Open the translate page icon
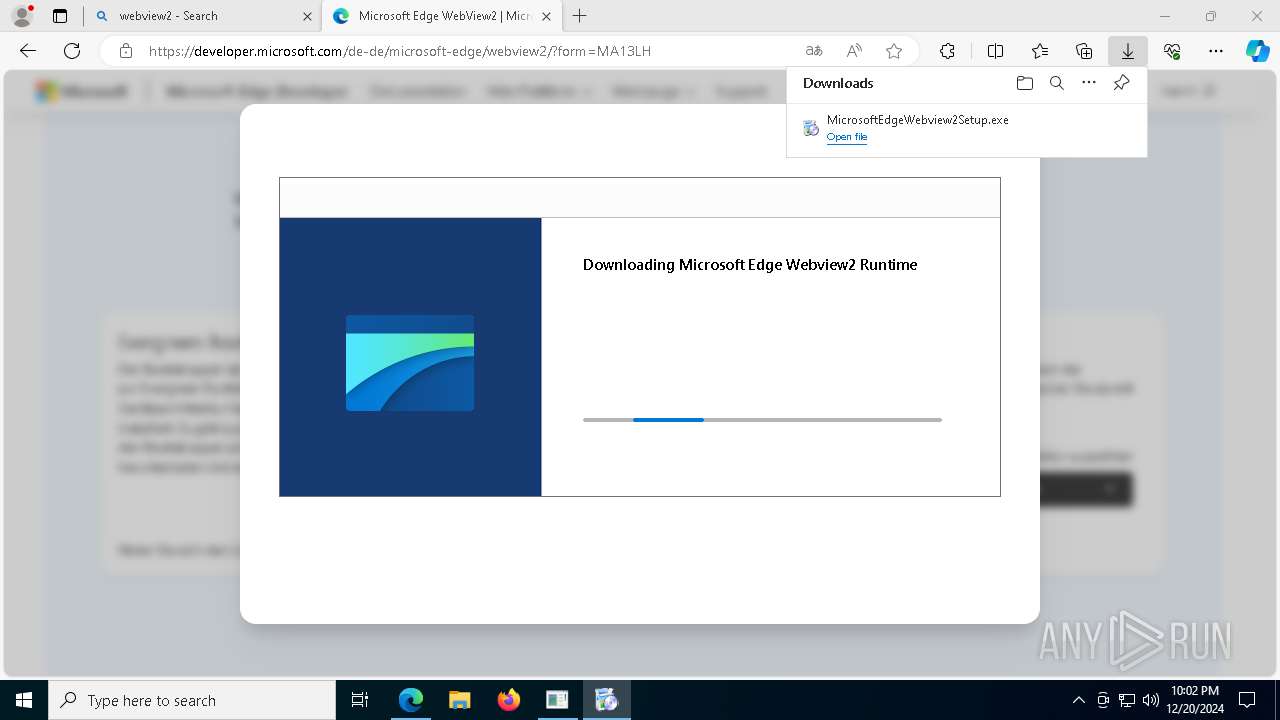 click(x=814, y=51)
